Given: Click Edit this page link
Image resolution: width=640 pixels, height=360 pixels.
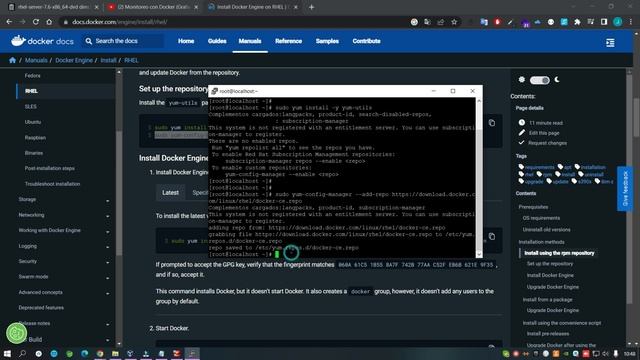Looking at the screenshot, I should coord(544,133).
